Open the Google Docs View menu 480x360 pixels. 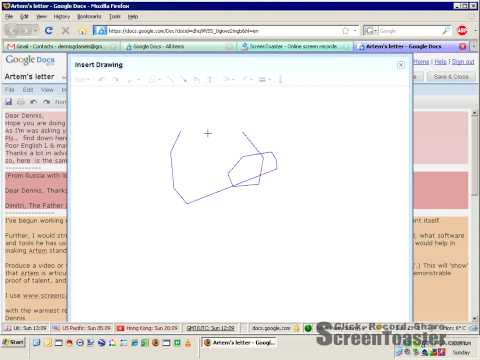(x=47, y=90)
